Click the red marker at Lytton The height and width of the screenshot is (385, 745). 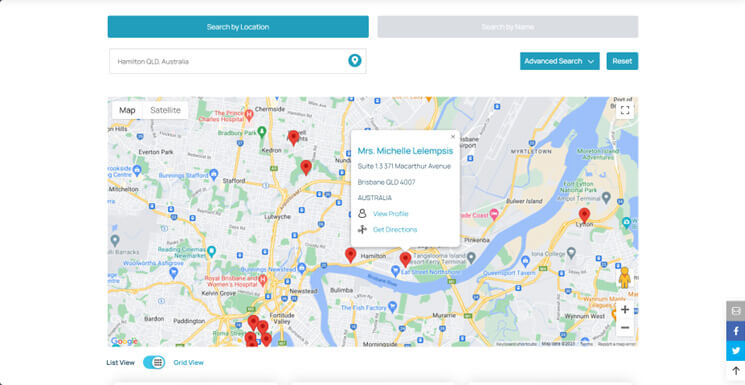point(584,215)
